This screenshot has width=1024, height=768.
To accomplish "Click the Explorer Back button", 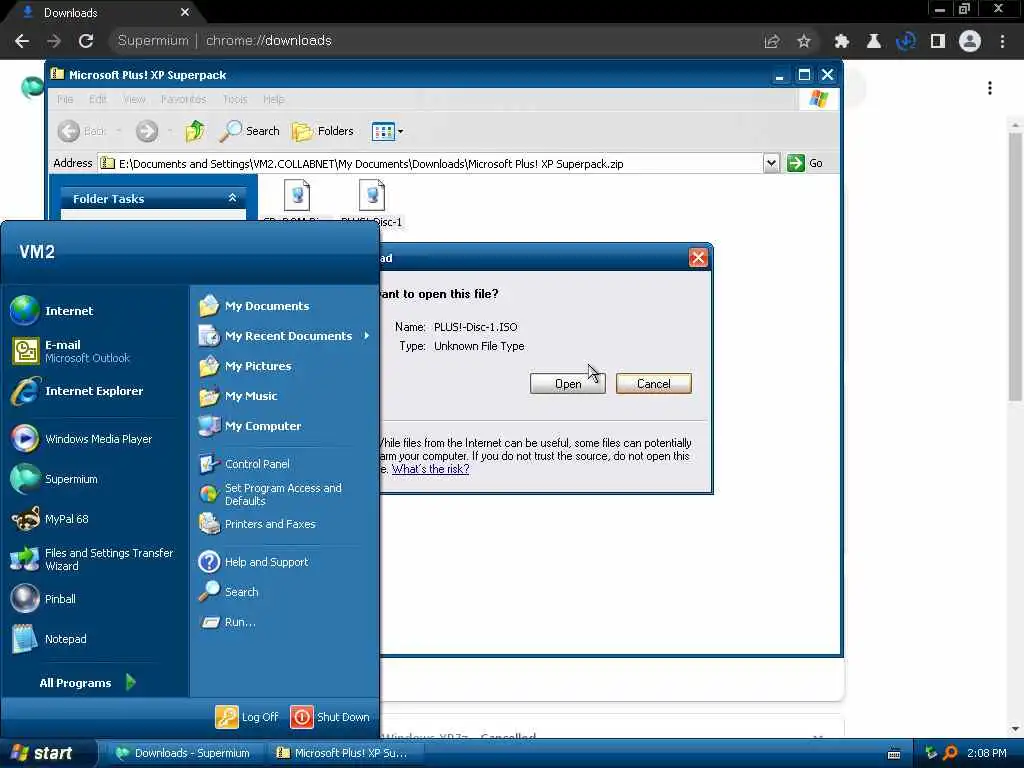I will (81, 131).
